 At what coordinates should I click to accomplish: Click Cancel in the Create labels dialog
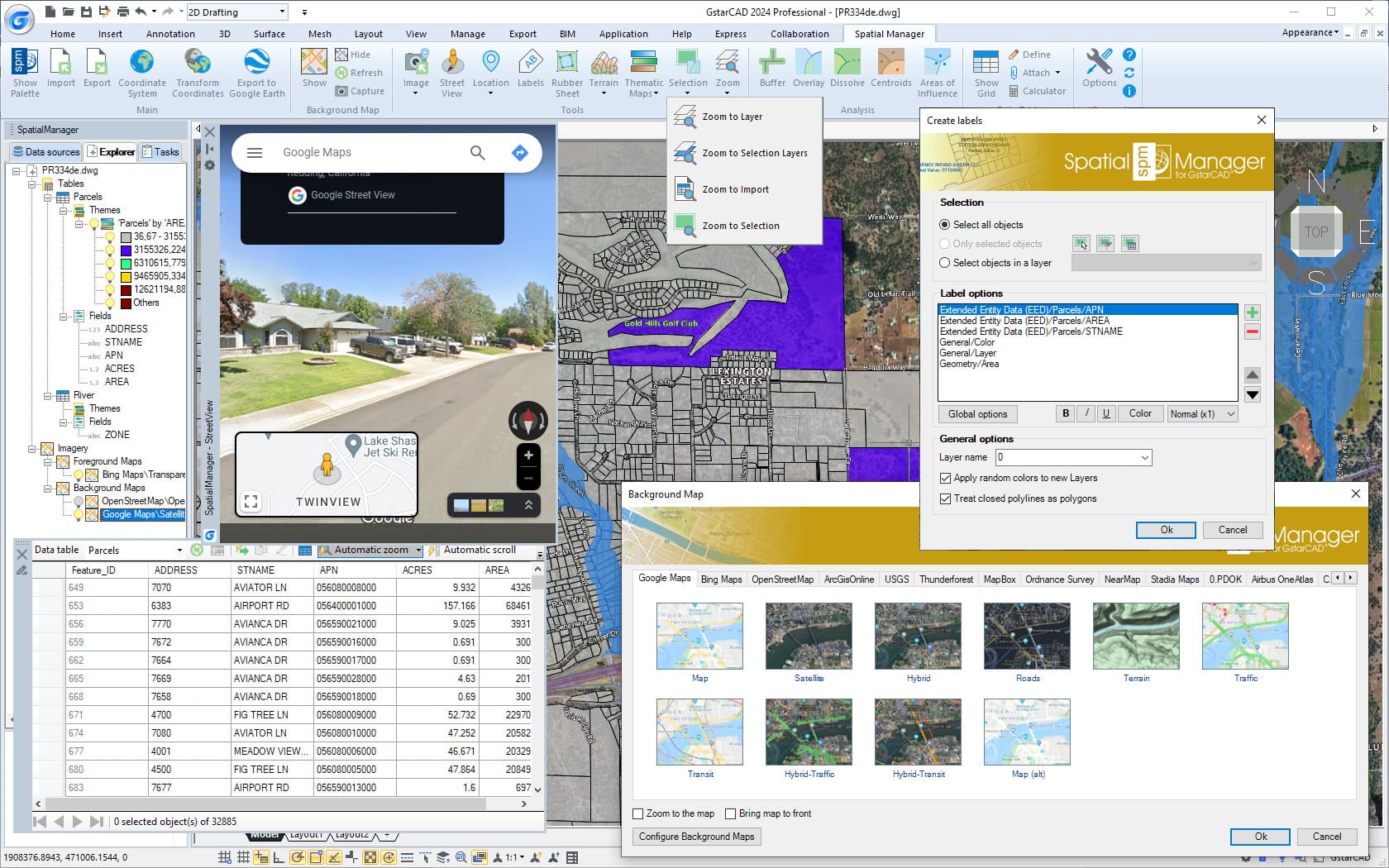(x=1232, y=530)
